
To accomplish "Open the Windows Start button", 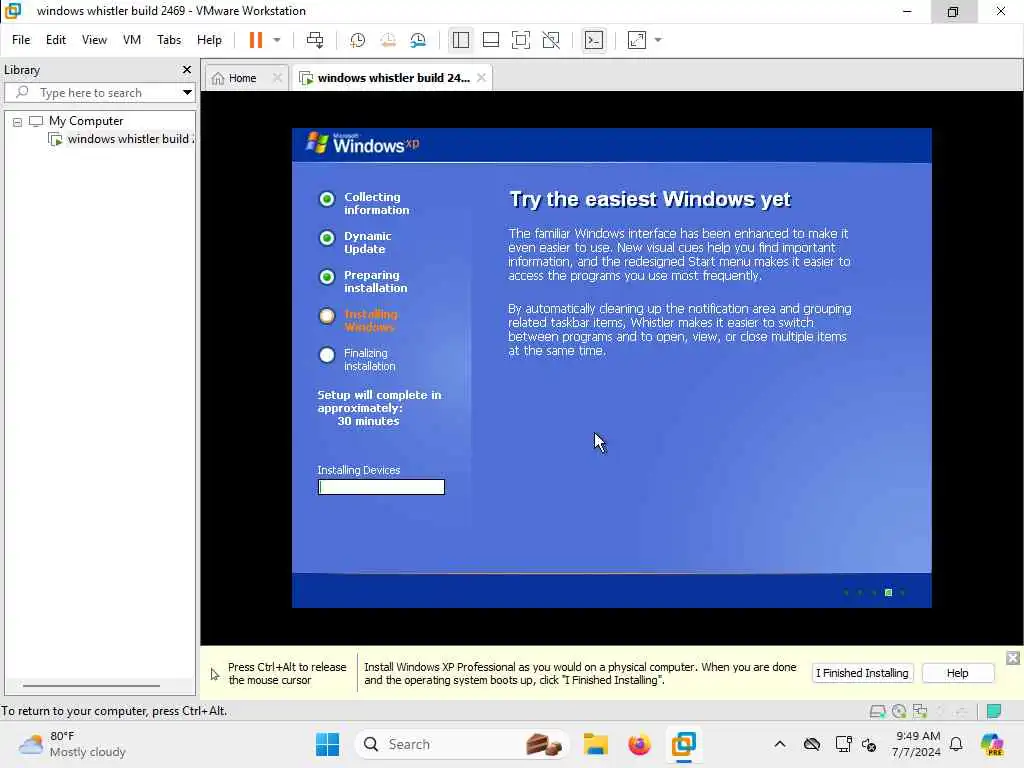I will 327,744.
